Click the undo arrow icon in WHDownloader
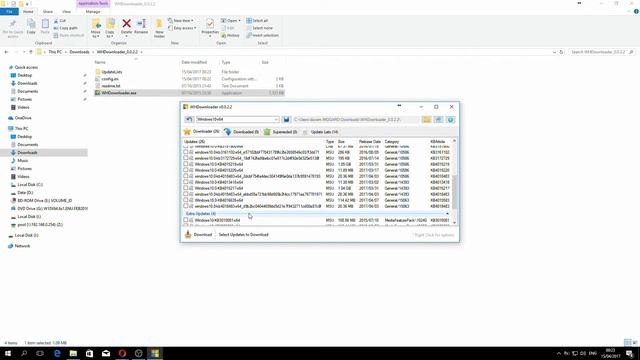This screenshot has width=640, height=360. pos(189,120)
